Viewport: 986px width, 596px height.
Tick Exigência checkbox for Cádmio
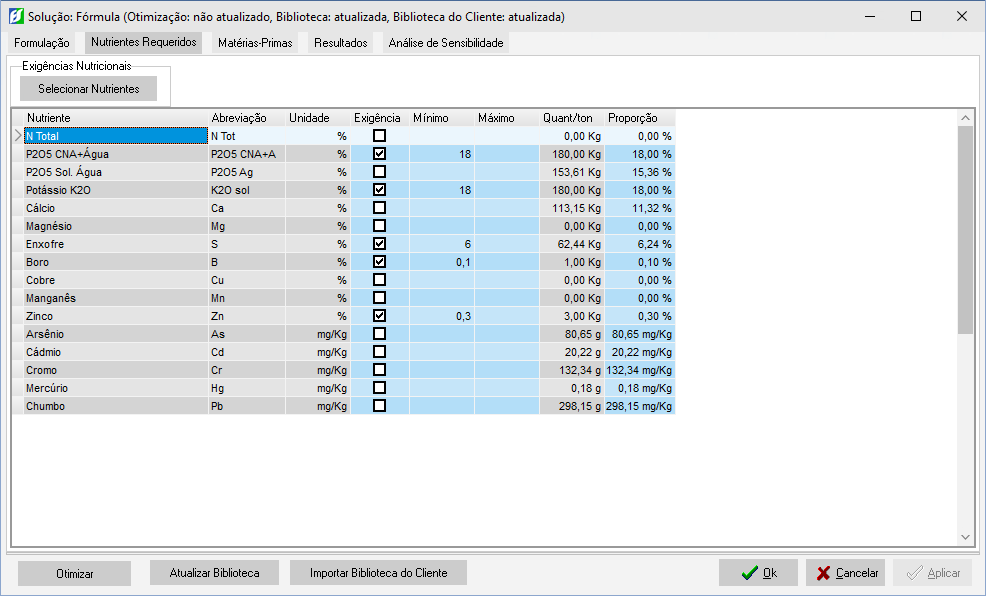coord(379,352)
